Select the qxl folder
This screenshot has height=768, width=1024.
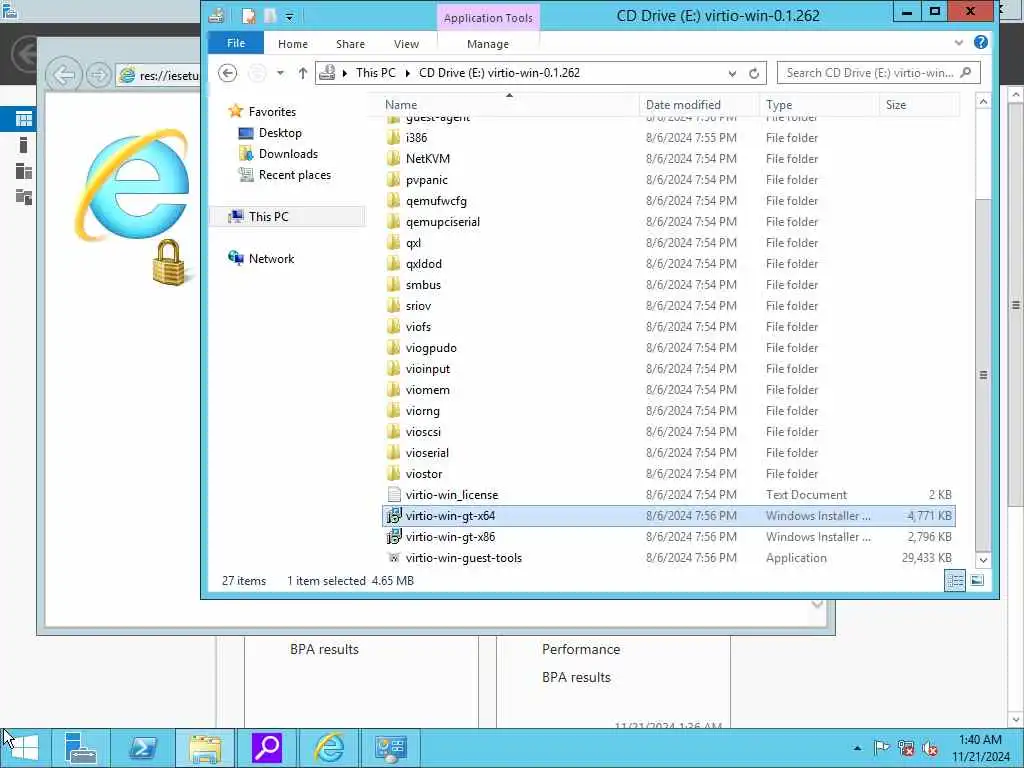click(x=413, y=243)
